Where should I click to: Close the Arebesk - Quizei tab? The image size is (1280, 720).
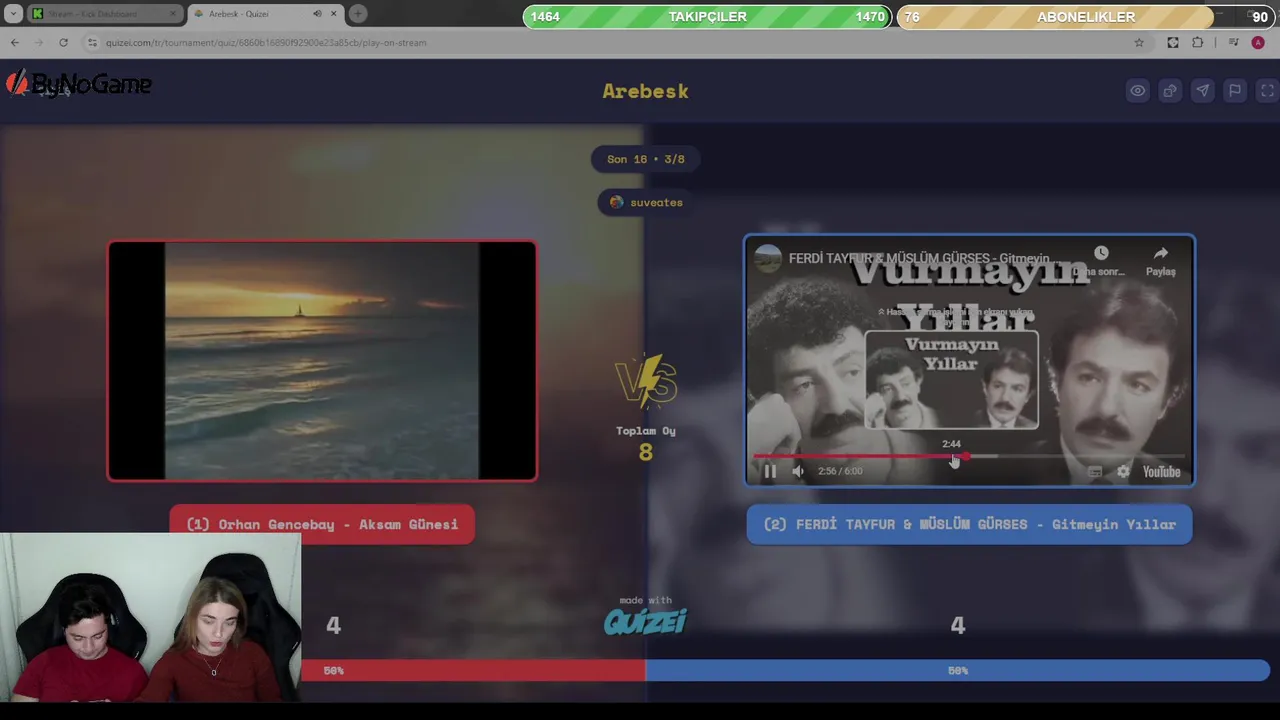[x=333, y=14]
